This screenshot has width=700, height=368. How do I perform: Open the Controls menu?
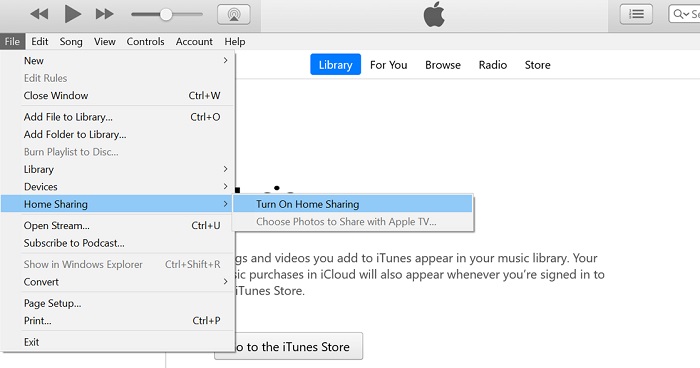145,42
